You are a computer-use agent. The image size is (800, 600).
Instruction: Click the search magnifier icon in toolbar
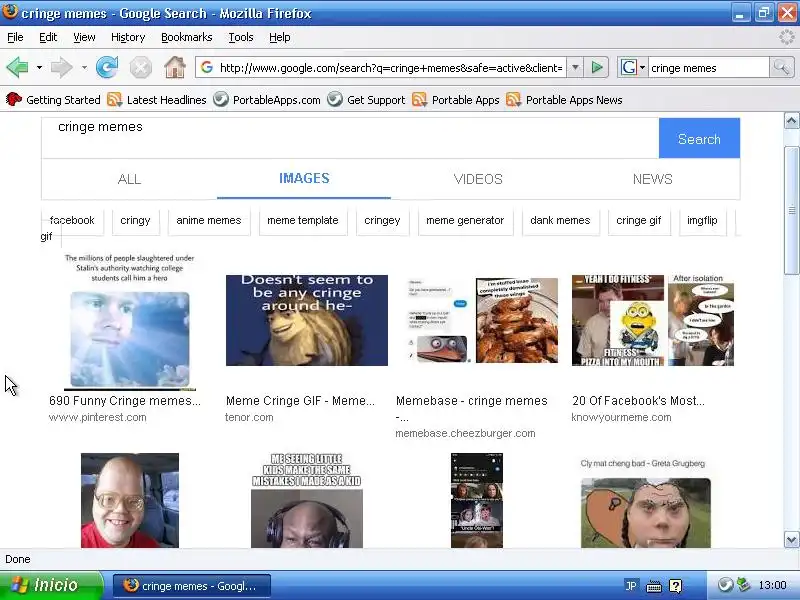tap(781, 67)
